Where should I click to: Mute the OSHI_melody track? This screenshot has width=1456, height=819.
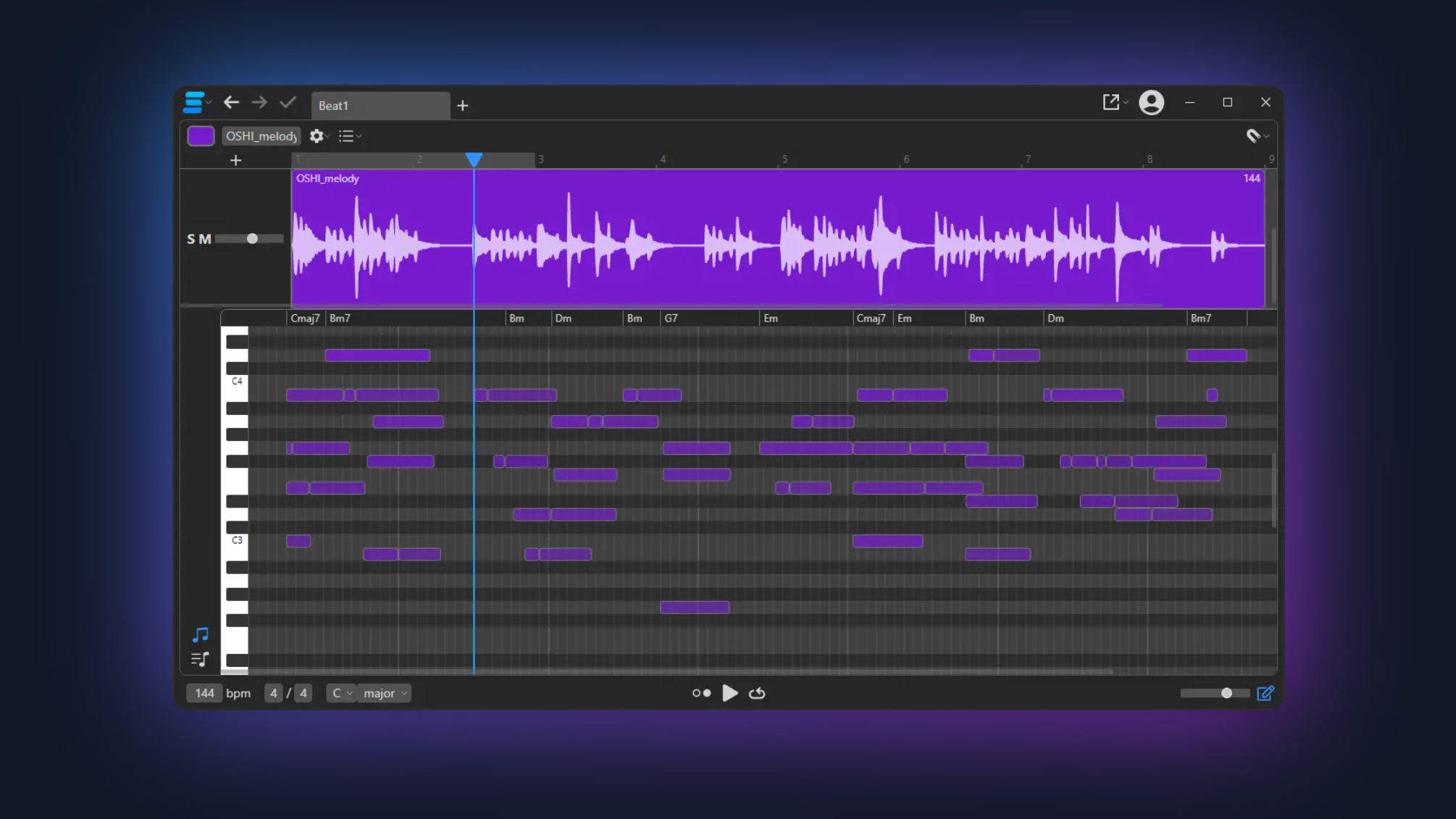(x=205, y=239)
